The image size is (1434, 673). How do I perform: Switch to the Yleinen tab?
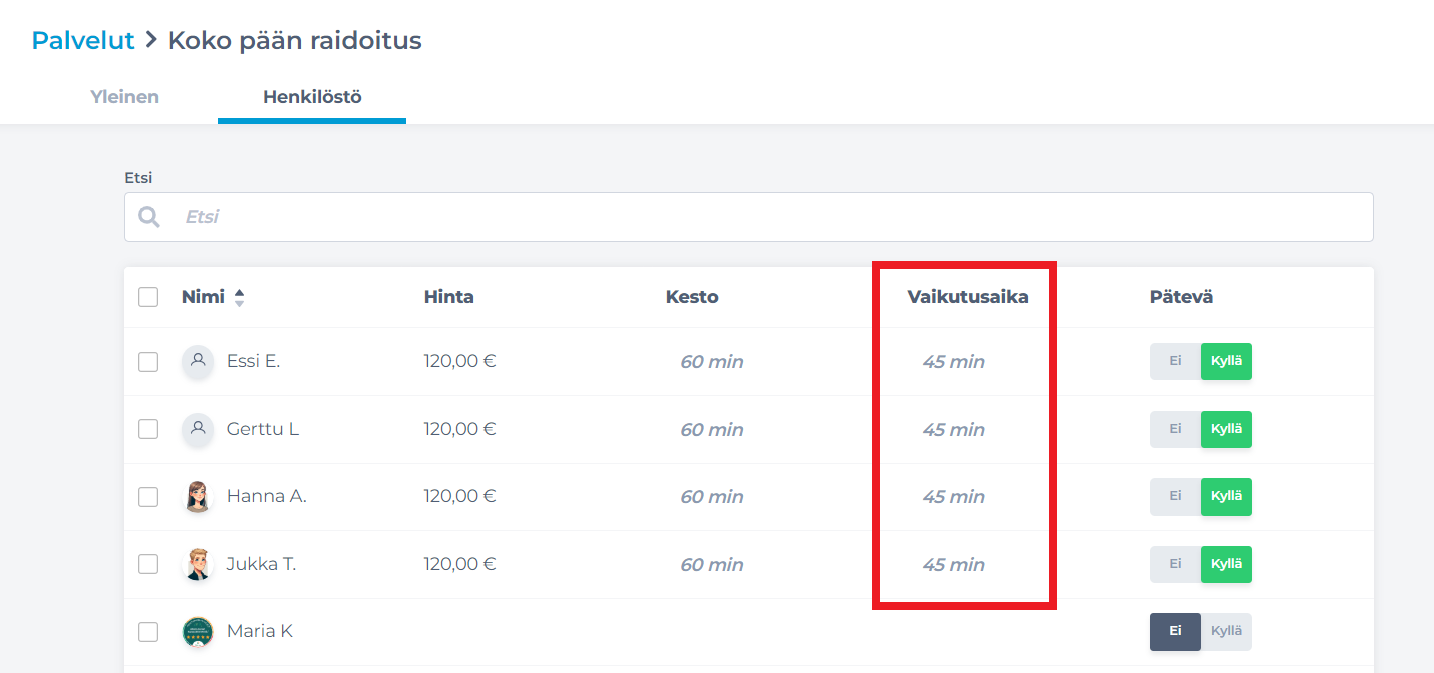pyautogui.click(x=124, y=97)
